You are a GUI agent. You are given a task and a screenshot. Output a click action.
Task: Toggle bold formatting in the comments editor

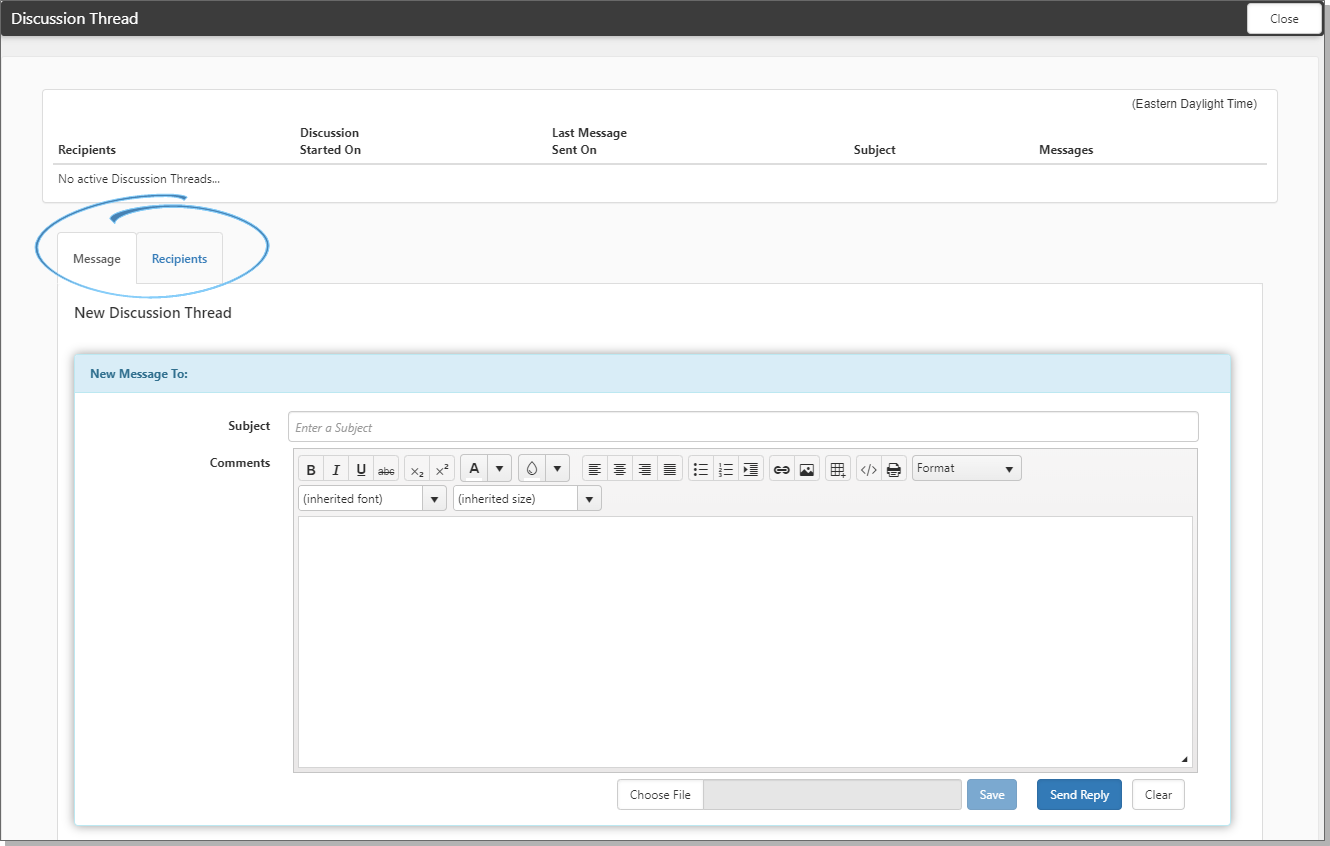click(x=311, y=469)
